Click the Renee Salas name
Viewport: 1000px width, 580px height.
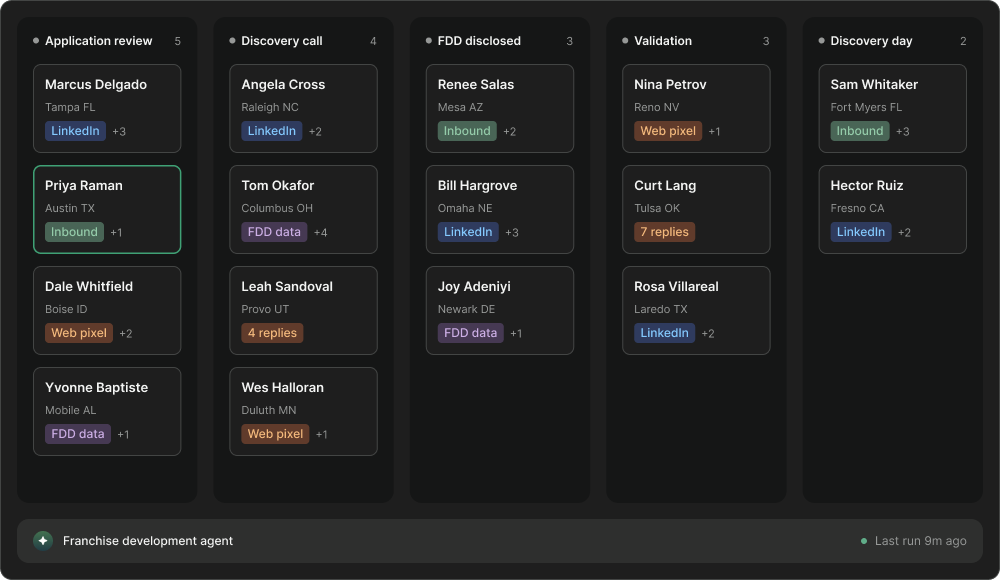476,84
